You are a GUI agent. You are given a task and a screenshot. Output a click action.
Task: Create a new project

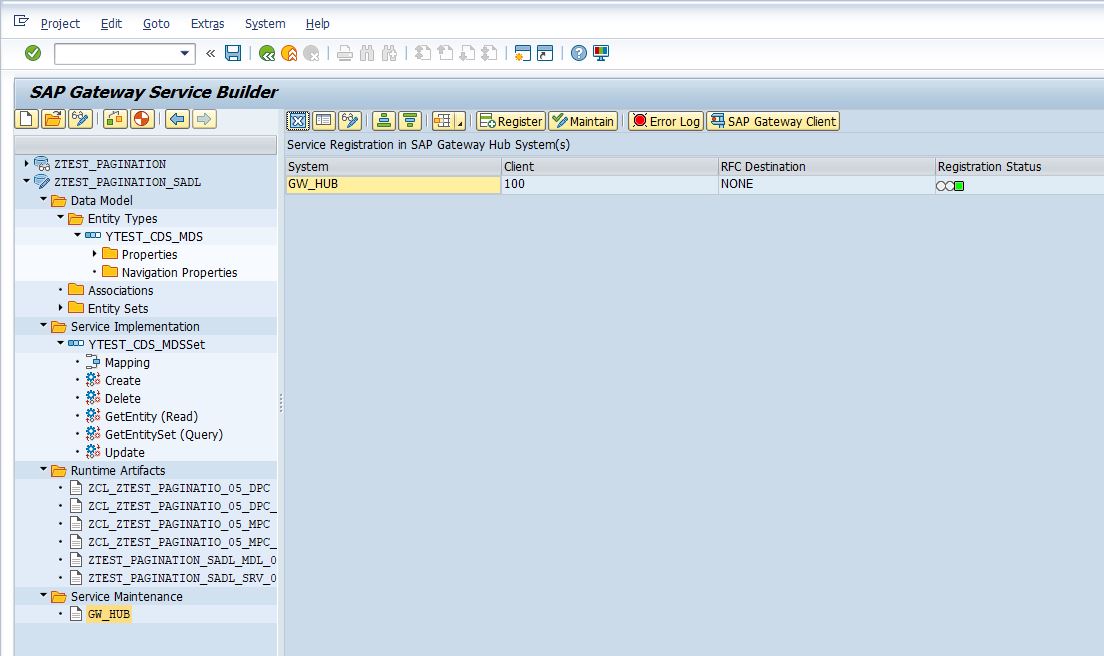pyautogui.click(x=27, y=121)
